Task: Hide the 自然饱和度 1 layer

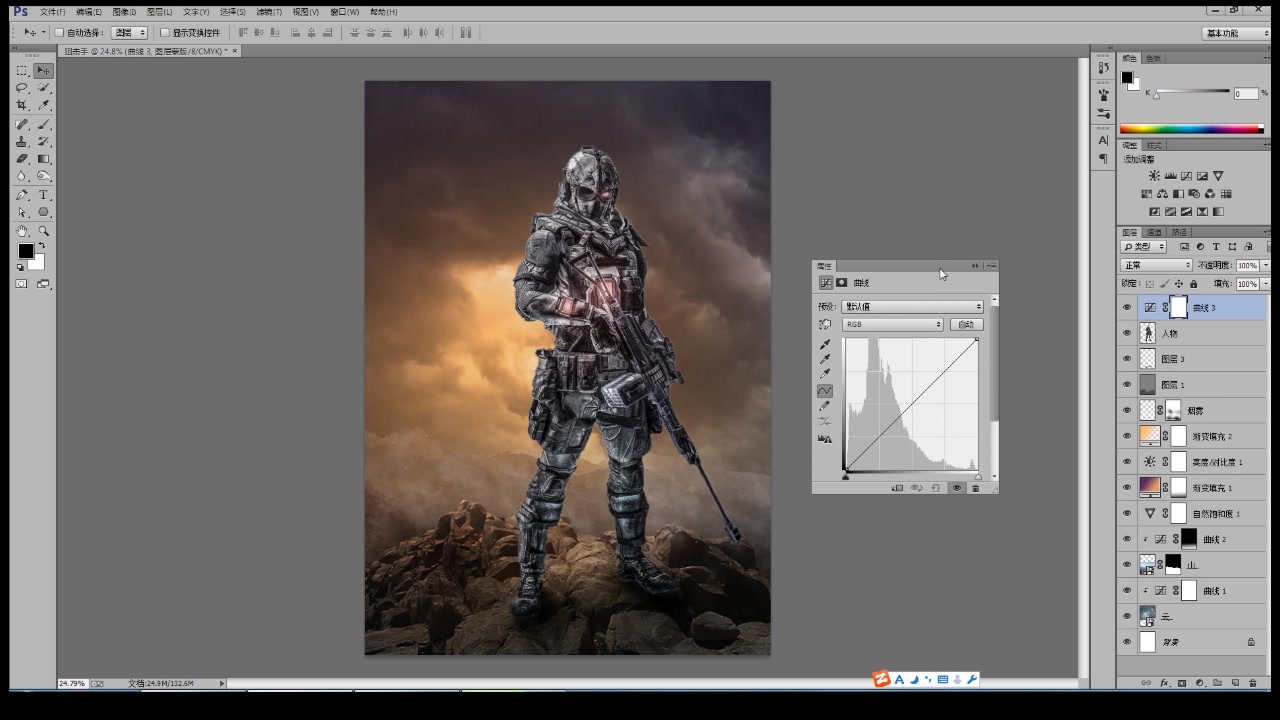Action: click(1127, 513)
